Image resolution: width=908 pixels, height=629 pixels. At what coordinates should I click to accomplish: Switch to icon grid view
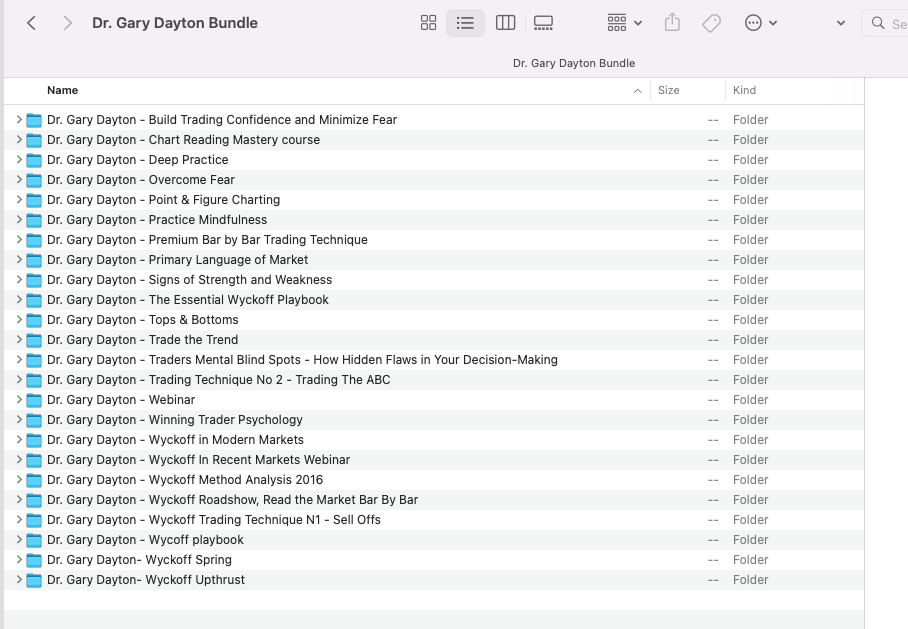(x=428, y=23)
